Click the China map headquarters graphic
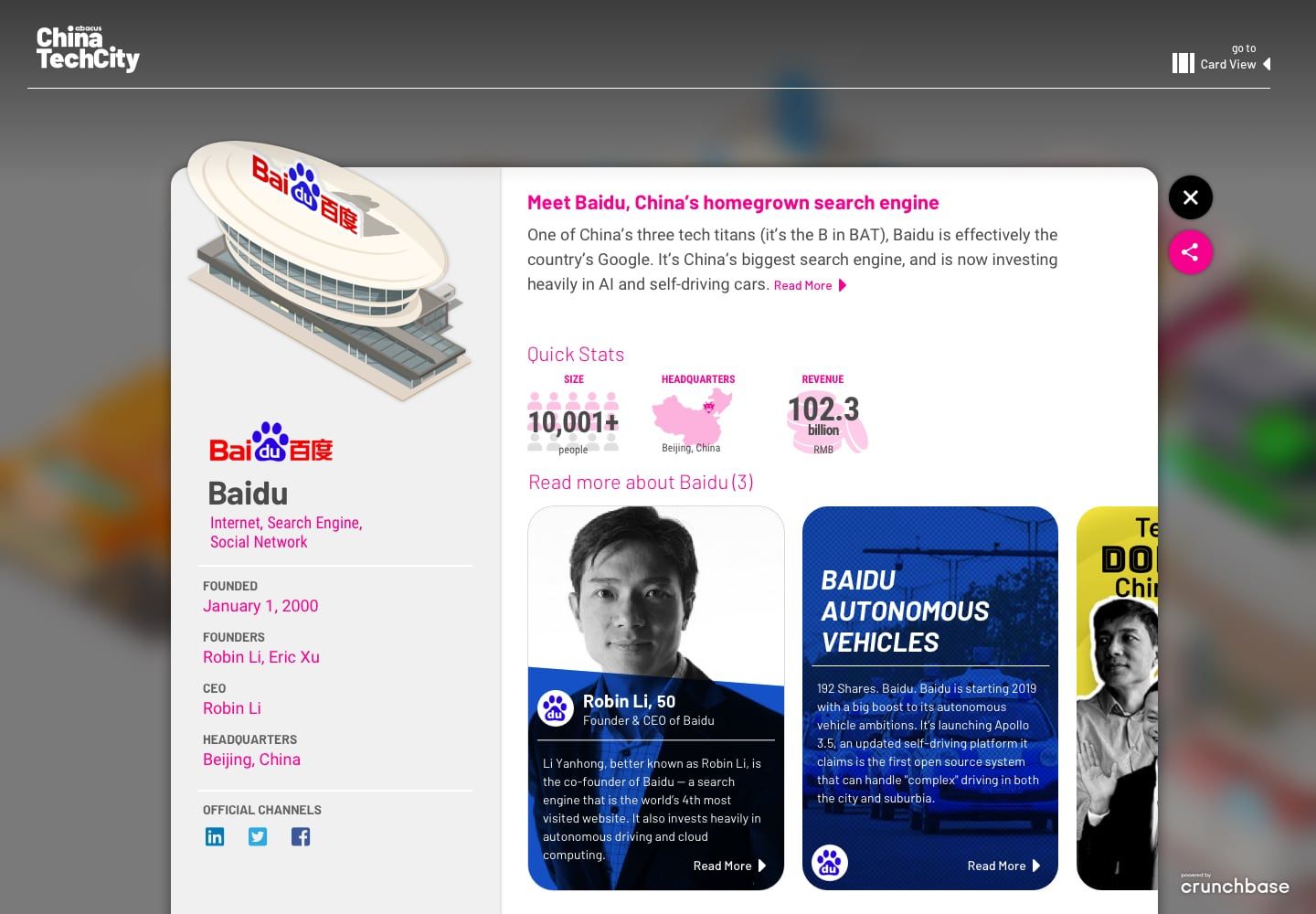The height and width of the screenshot is (914, 1316). tap(693, 416)
